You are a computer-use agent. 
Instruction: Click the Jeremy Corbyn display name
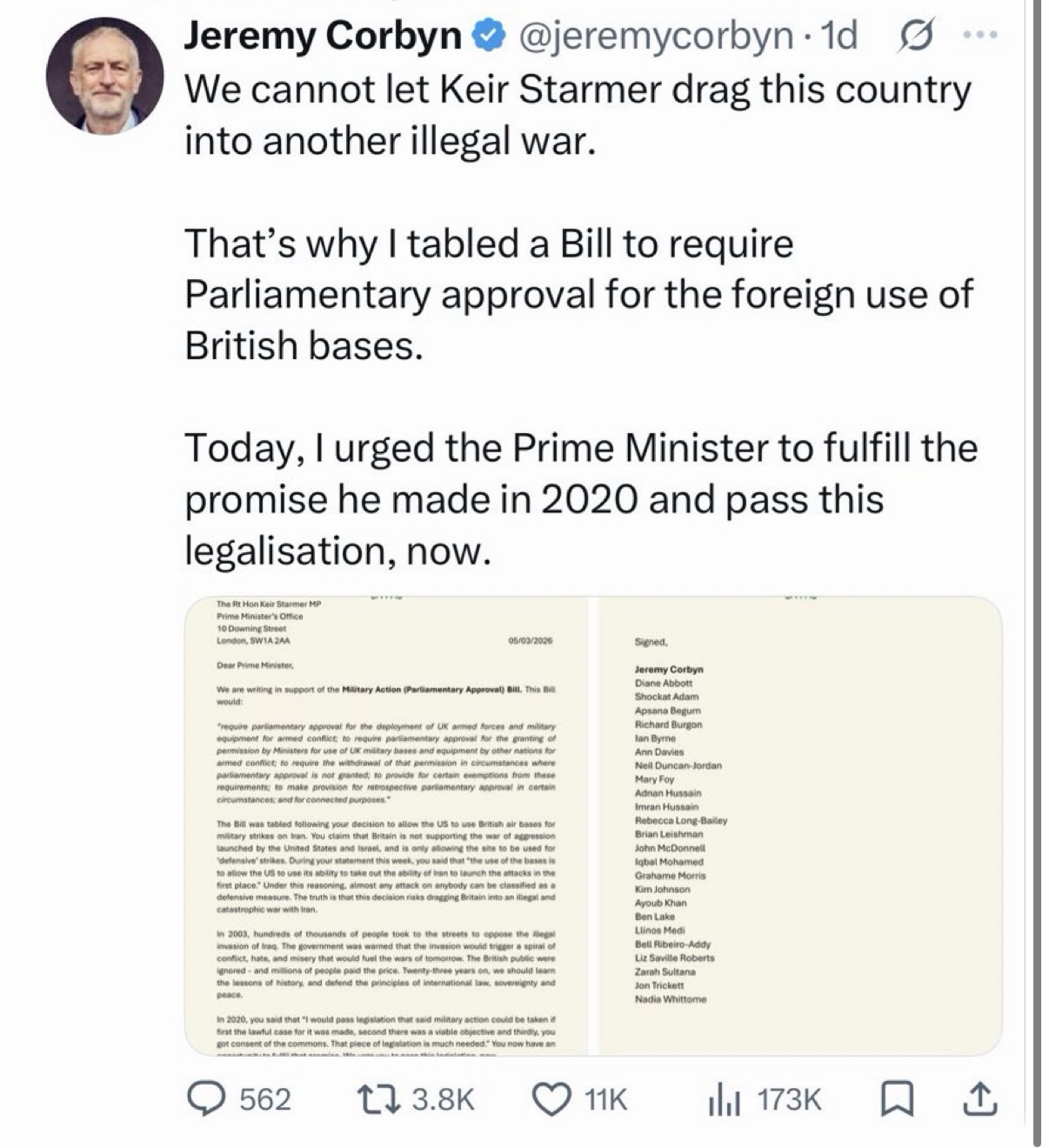coord(323,37)
